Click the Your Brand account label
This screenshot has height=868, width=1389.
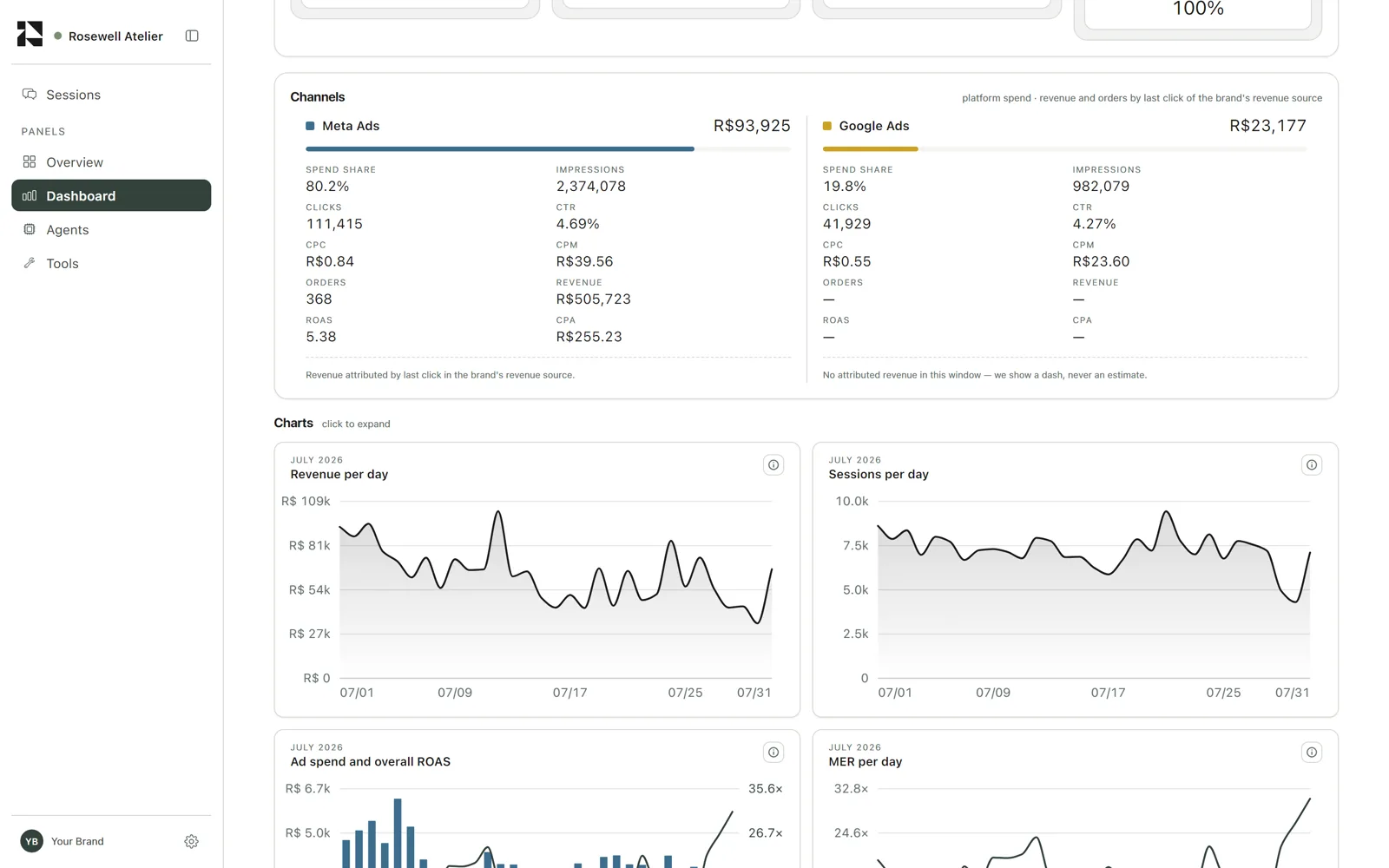coord(77,841)
